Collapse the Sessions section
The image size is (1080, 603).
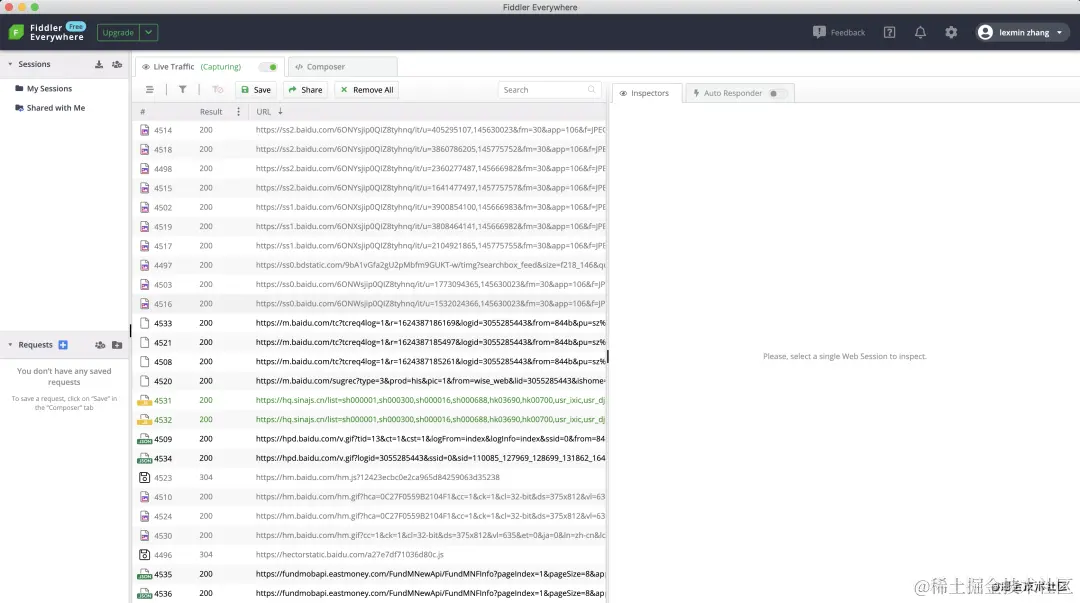(x=10, y=64)
